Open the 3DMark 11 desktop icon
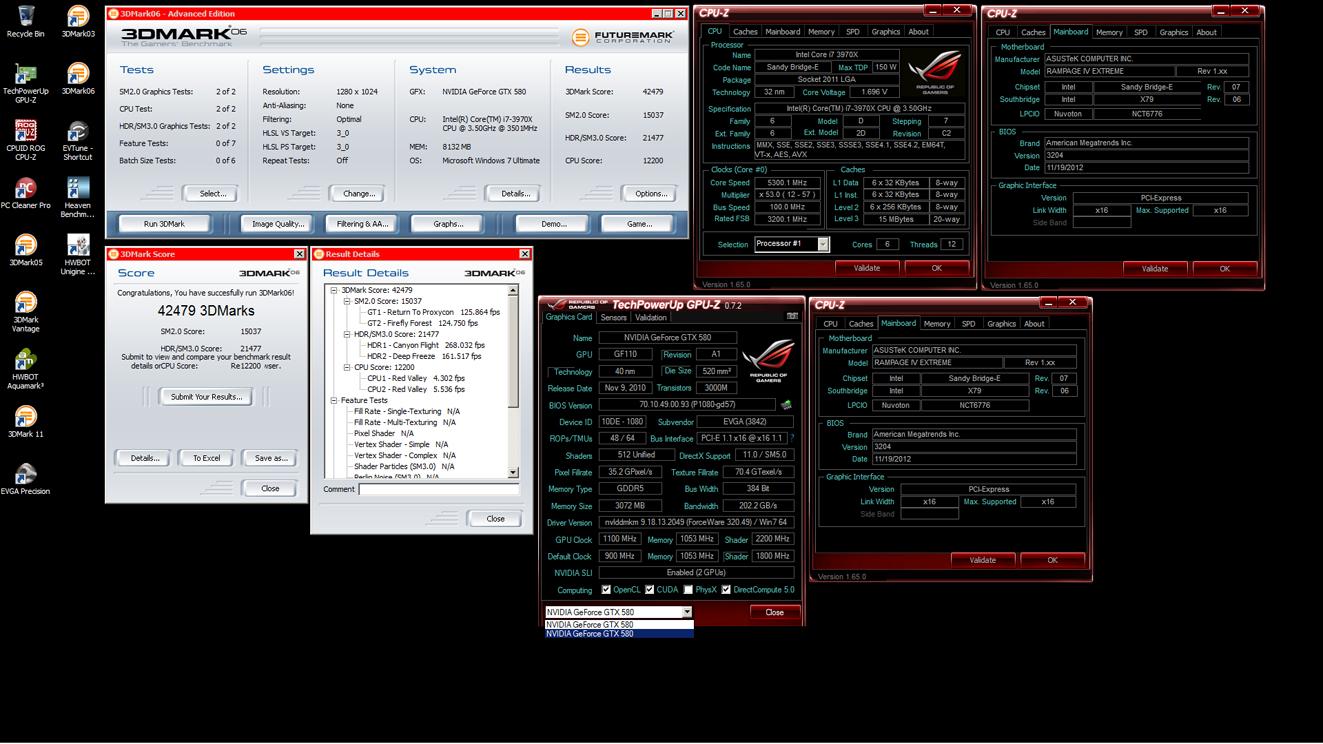 (25, 421)
